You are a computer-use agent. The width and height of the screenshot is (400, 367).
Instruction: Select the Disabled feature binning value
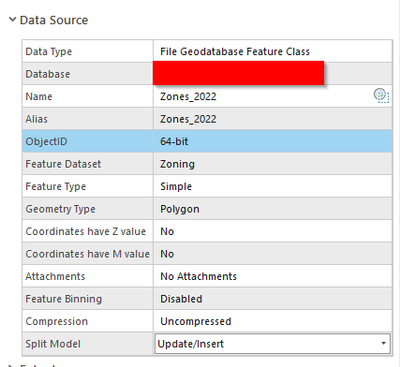[181, 299]
